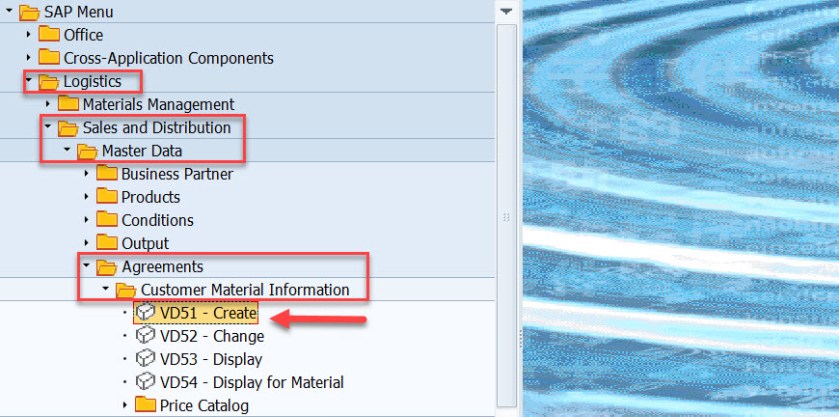The image size is (839, 417).
Task: Expand the Business Partner arrow
Action: pos(86,173)
